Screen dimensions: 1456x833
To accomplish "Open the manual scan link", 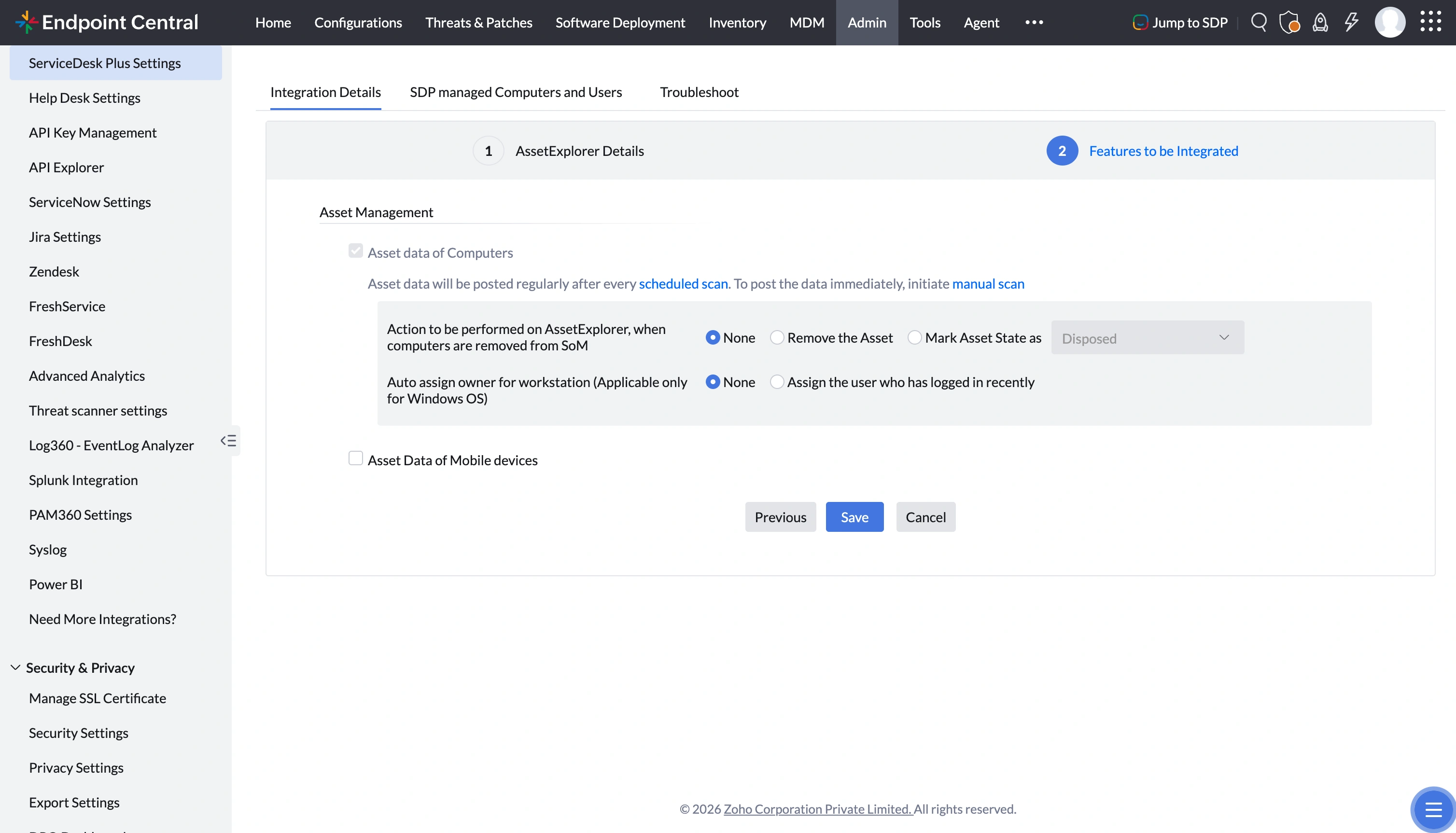I will click(988, 283).
